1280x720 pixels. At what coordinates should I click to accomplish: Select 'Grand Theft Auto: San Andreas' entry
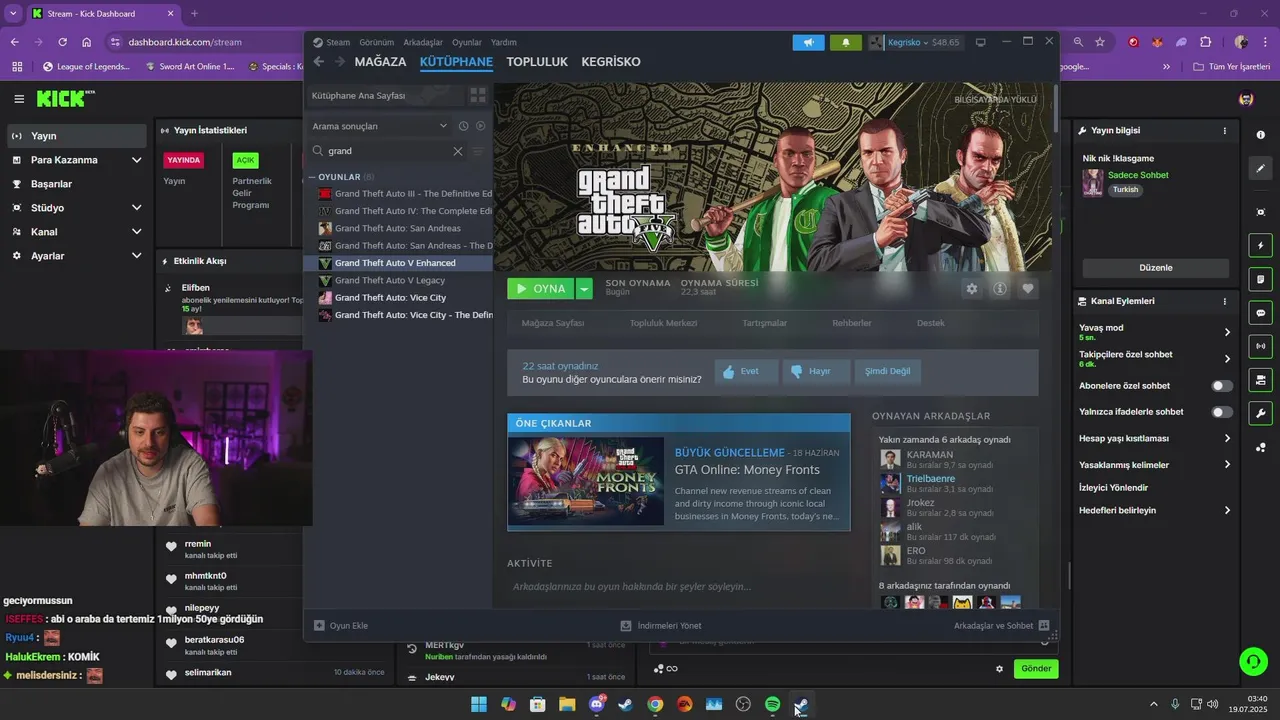[x=398, y=228]
